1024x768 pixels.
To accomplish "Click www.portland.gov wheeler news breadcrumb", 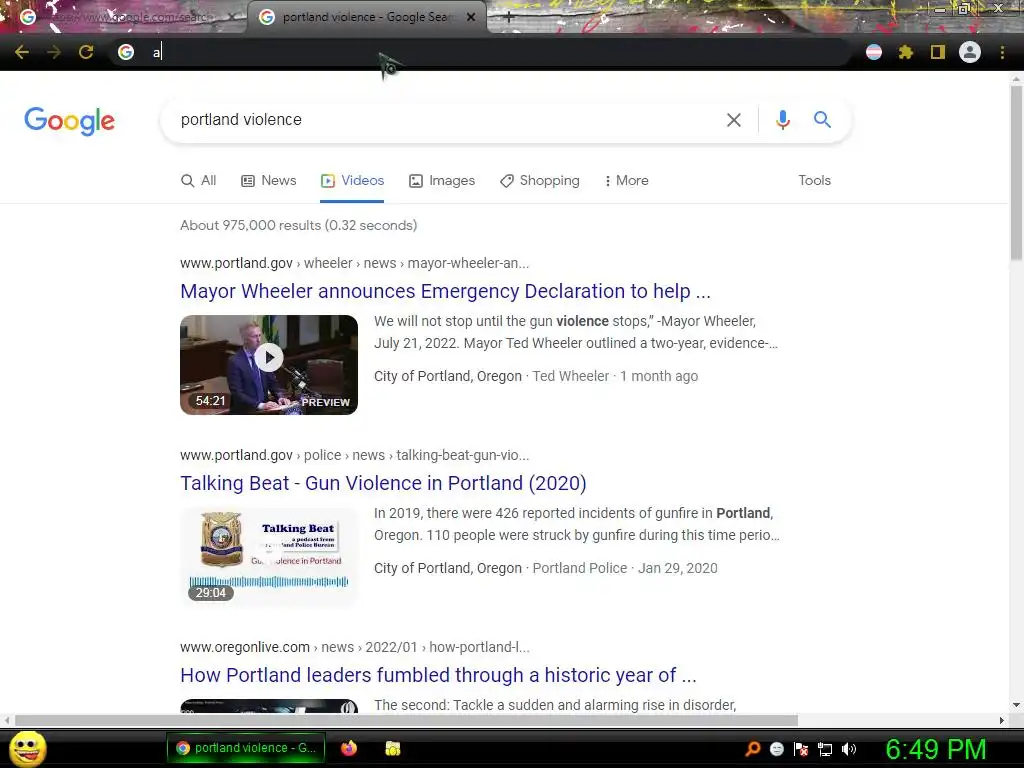I will click(355, 263).
